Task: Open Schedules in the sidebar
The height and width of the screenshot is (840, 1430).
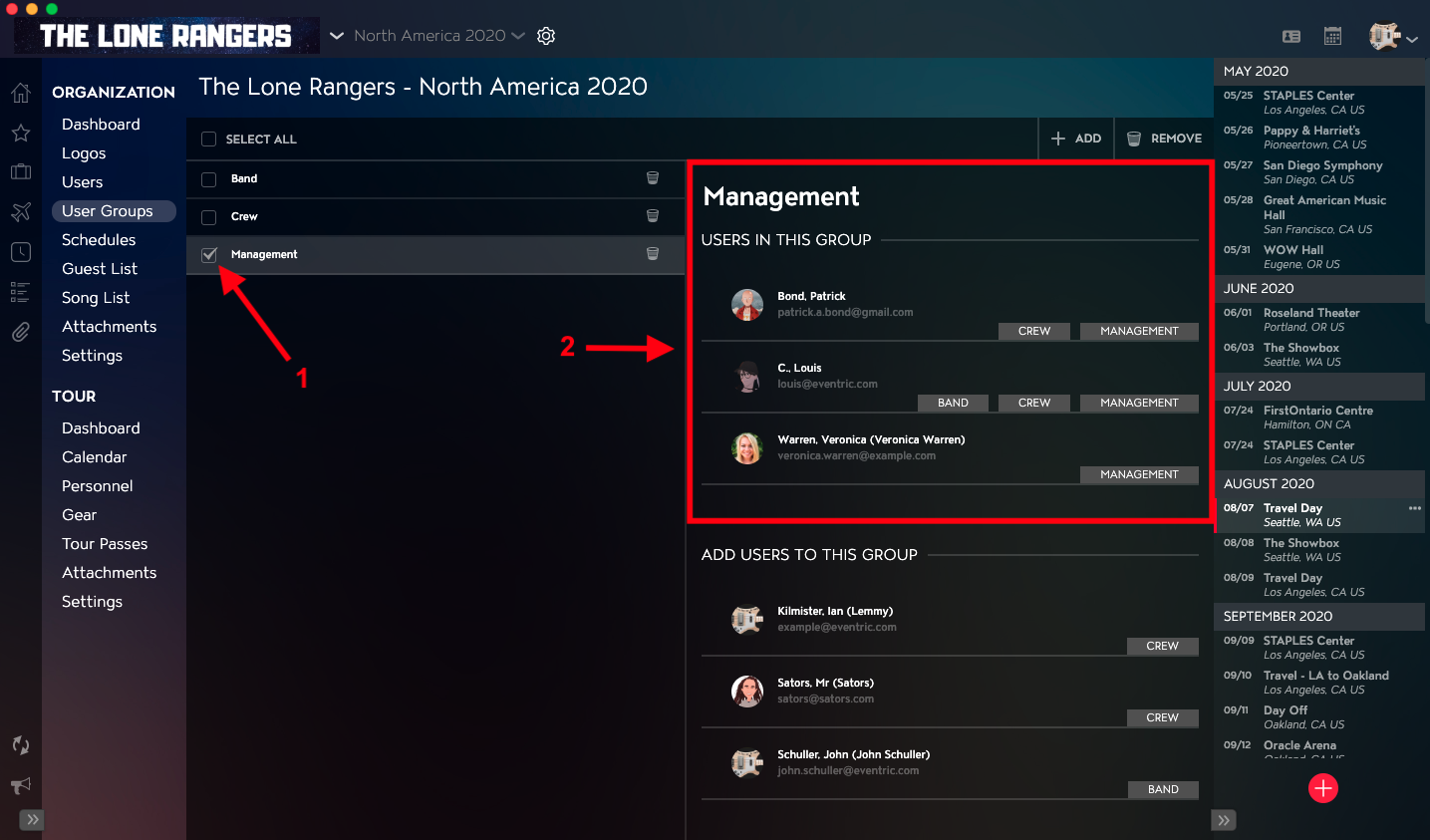Action: [99, 240]
